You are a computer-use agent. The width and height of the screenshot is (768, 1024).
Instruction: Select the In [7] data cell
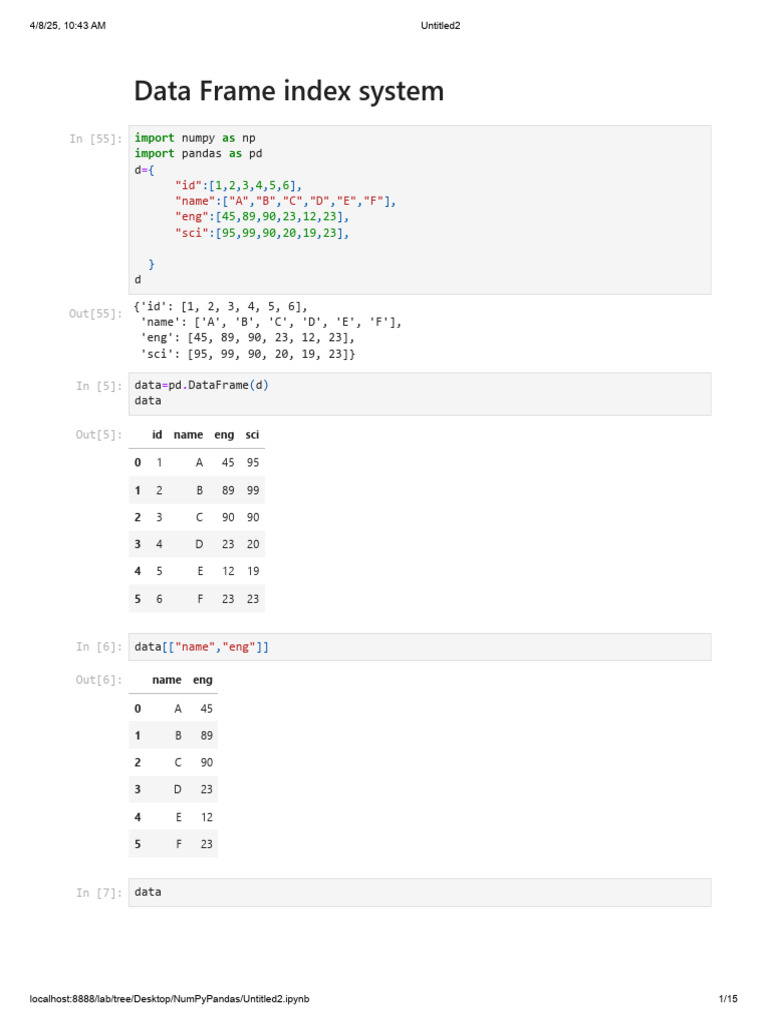(x=420, y=892)
